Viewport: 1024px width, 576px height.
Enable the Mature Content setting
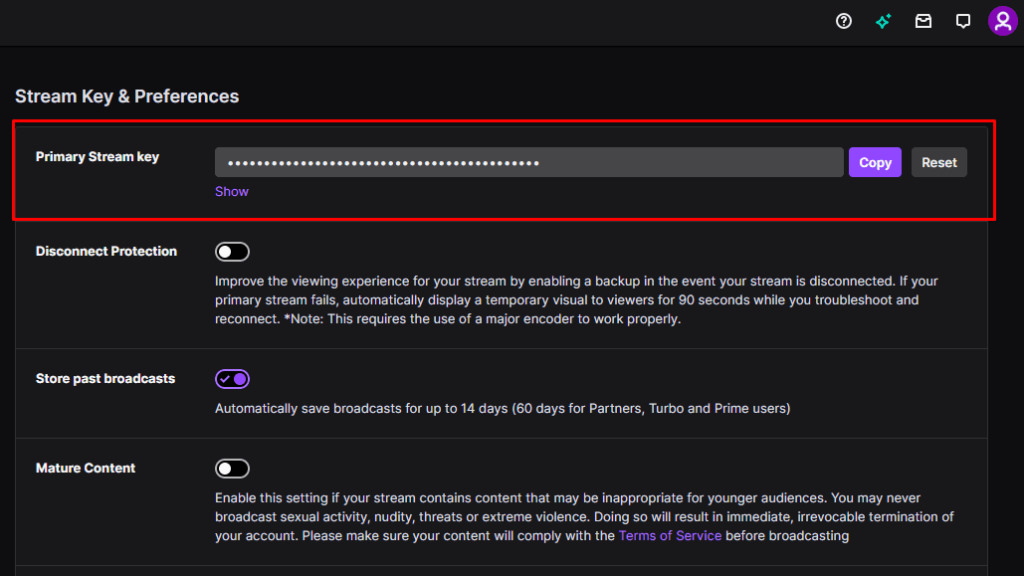tap(232, 468)
